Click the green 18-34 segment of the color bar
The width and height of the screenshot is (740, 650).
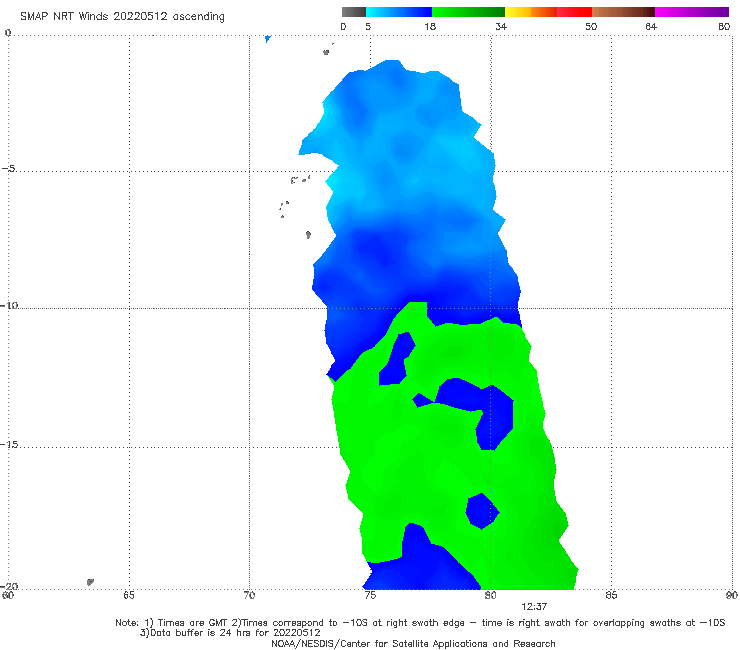(468, 12)
